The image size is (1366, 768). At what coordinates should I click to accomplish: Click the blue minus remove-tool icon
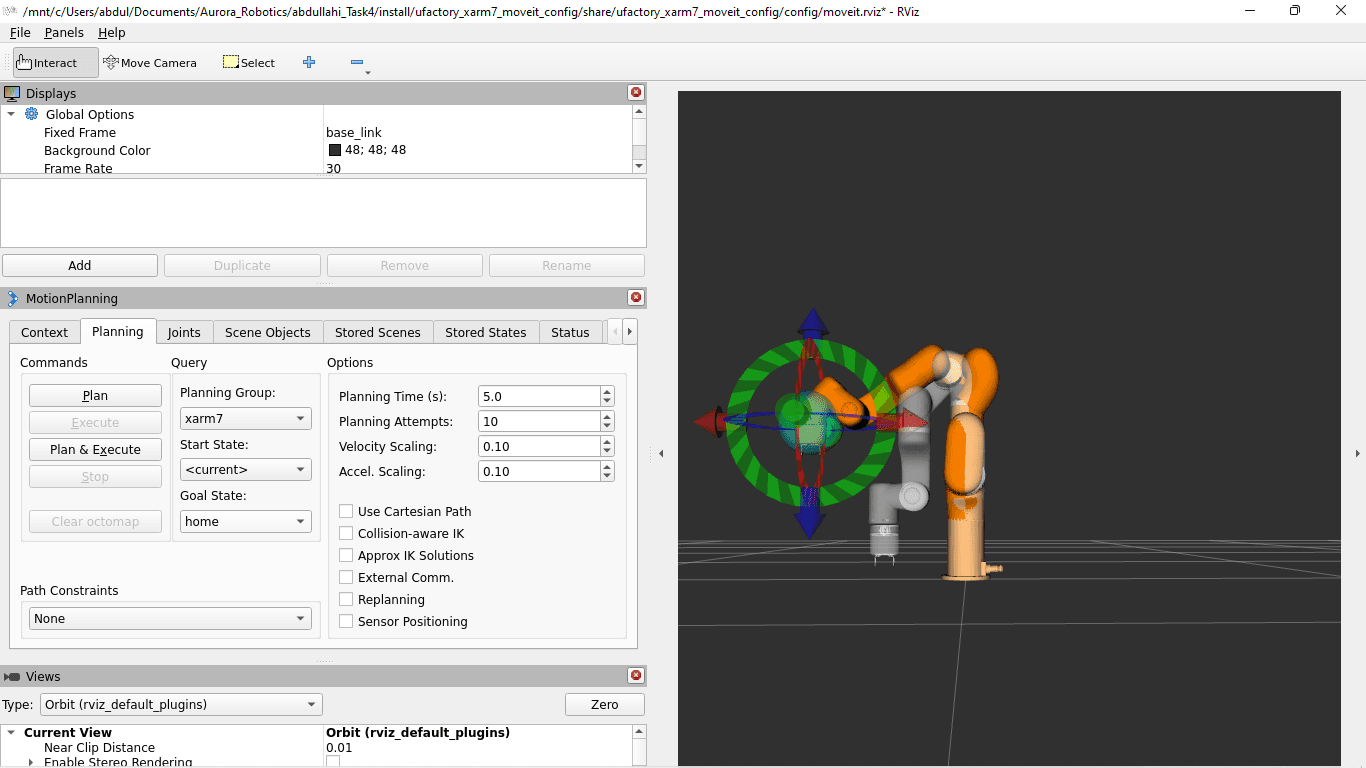click(357, 62)
